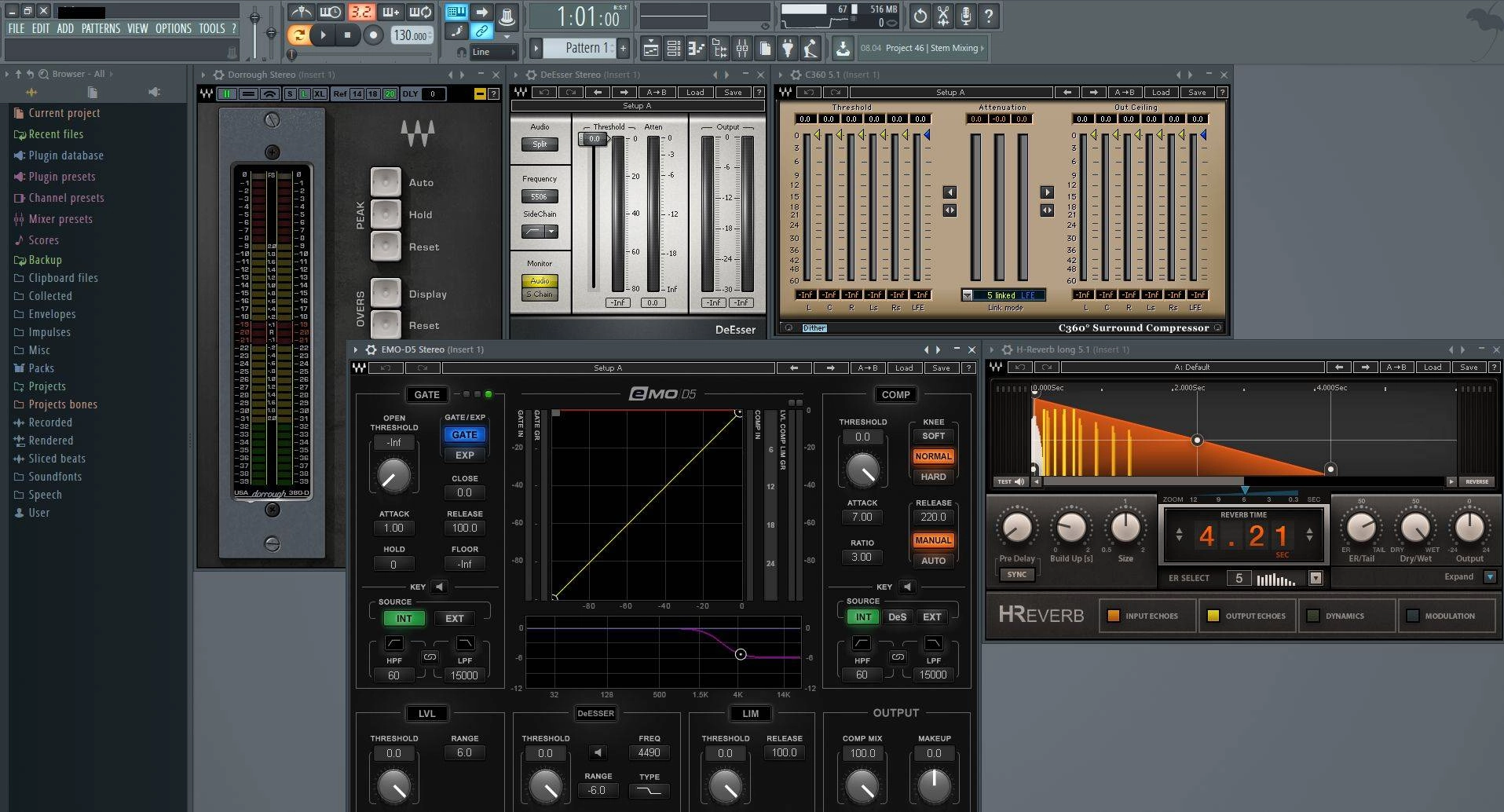Add new pattern with plus button
Image resolution: width=1504 pixels, height=812 pixels.
pos(623,48)
